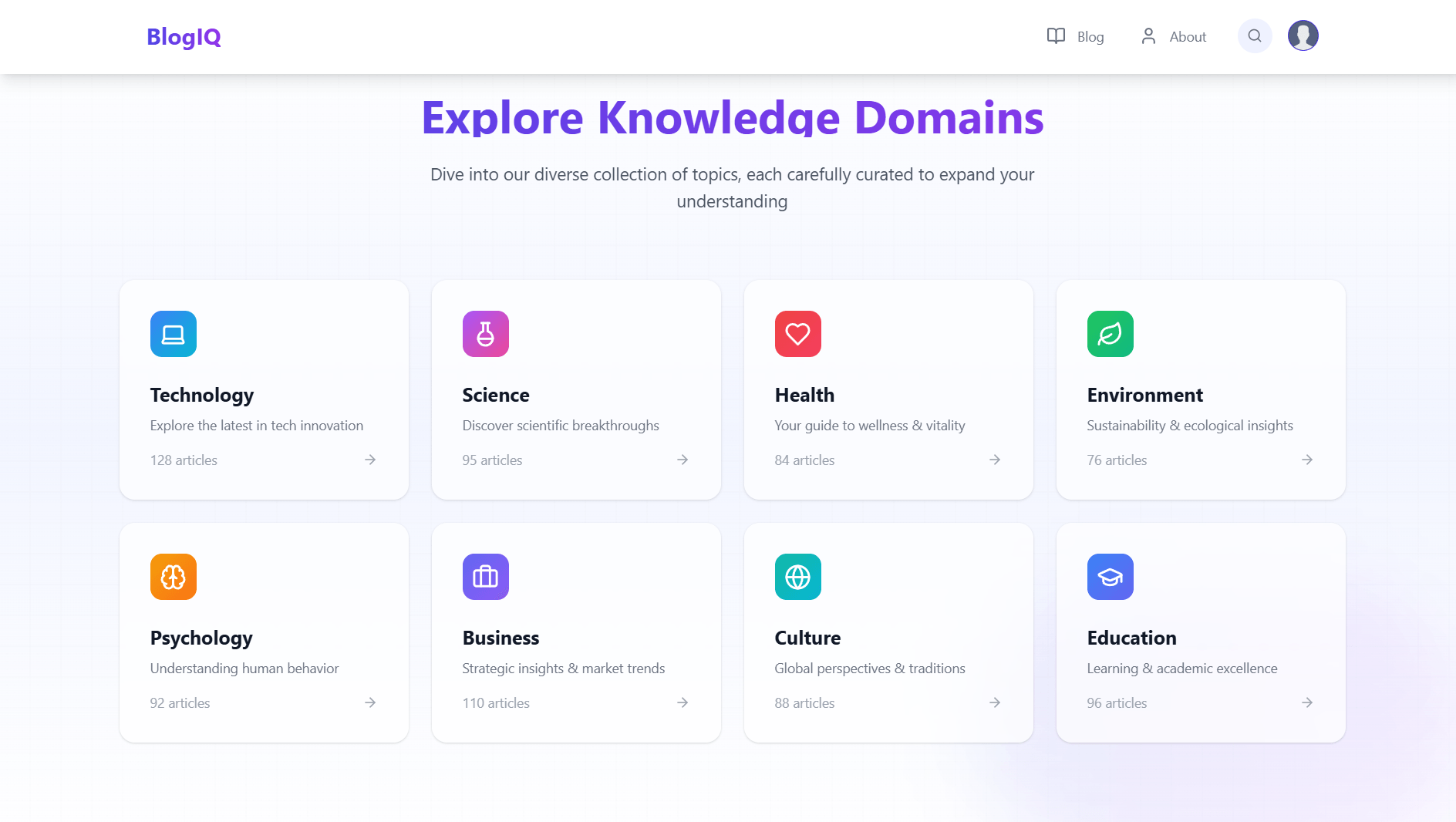Select the Culture globe icon
This screenshot has width=1456, height=822.
pyautogui.click(x=797, y=576)
